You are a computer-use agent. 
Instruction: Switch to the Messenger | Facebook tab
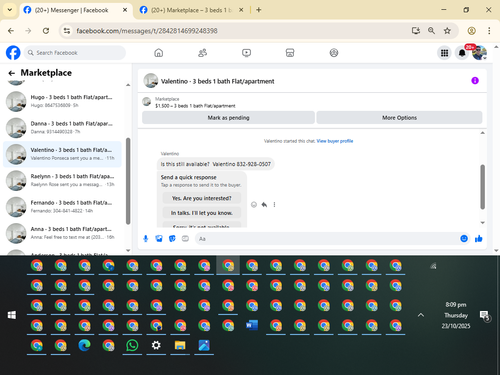pyautogui.click(x=71, y=10)
